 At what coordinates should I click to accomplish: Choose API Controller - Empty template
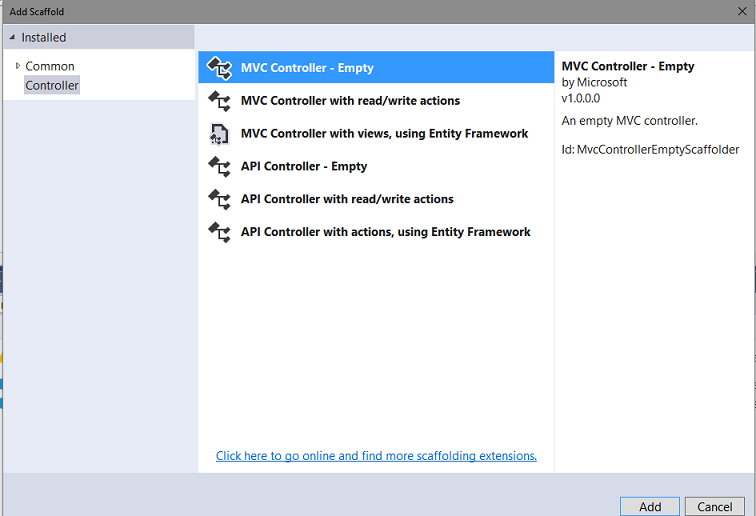[x=376, y=166]
